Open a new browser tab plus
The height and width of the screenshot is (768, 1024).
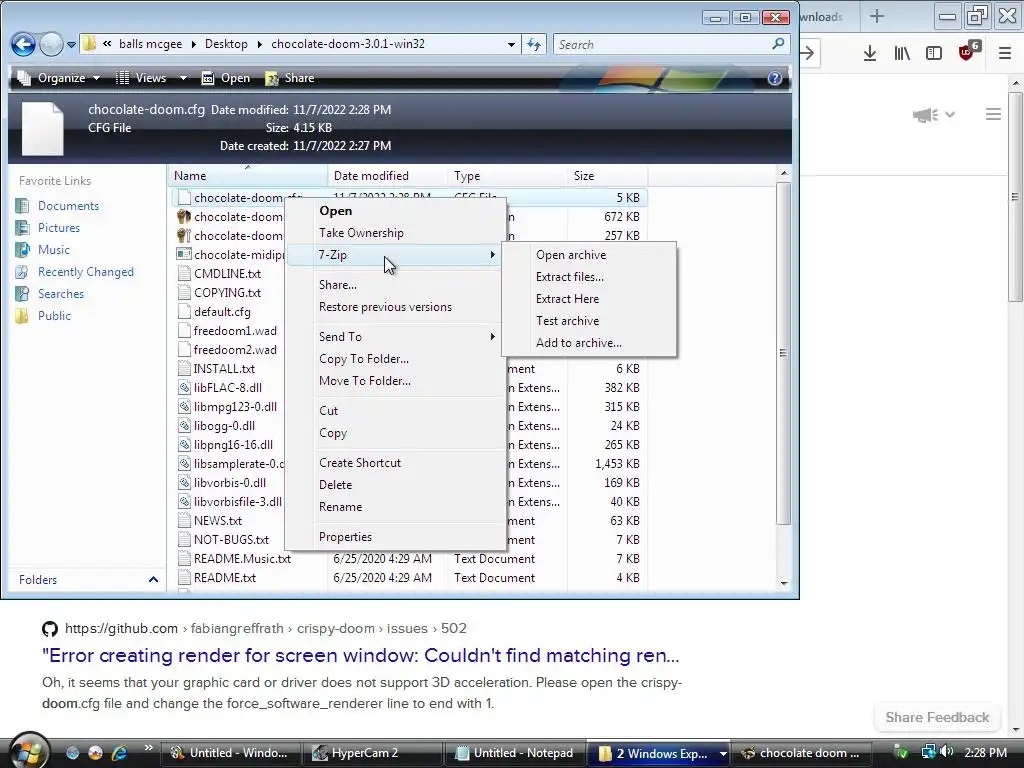877,16
